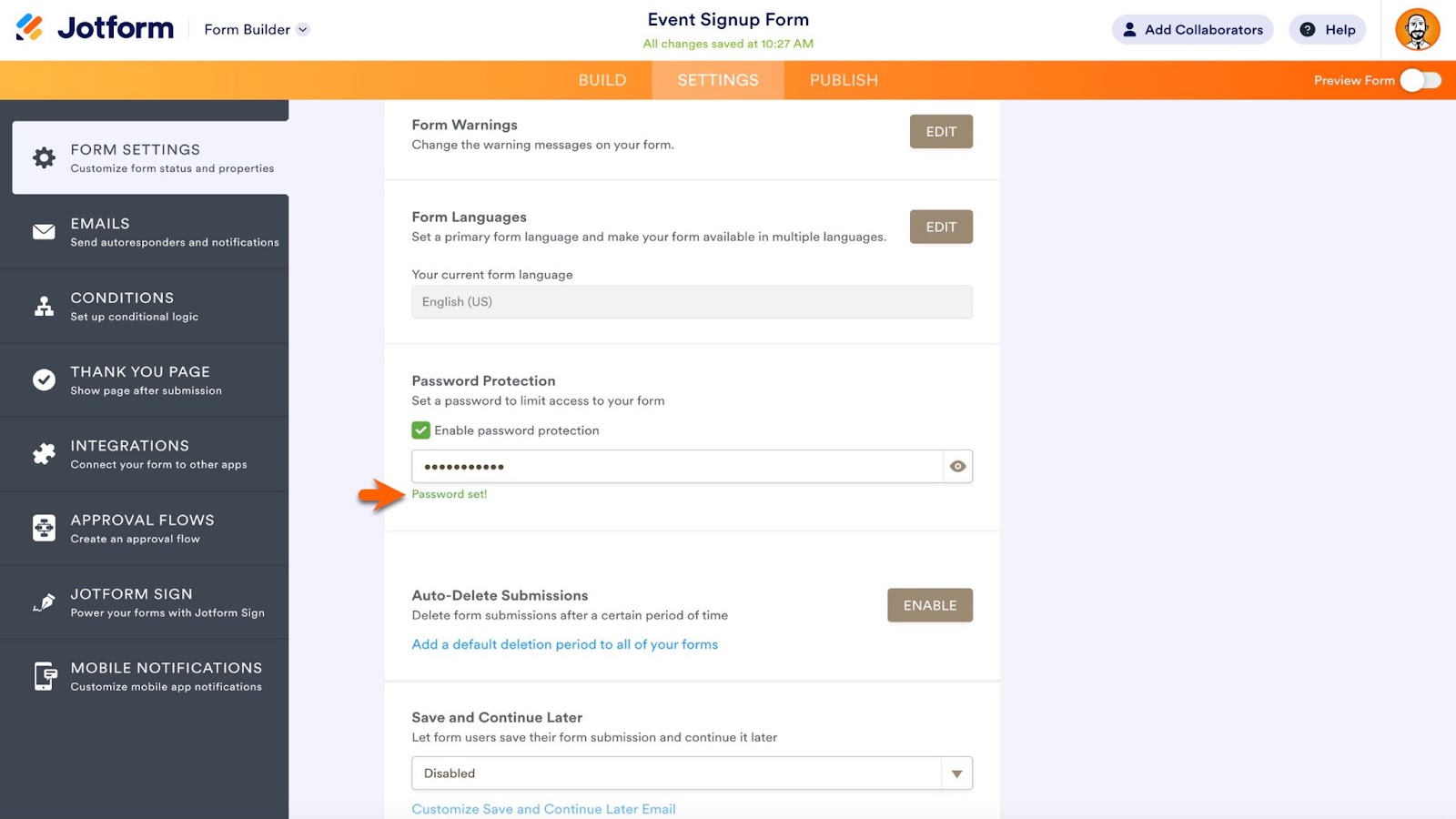The image size is (1456, 819).
Task: Select the Form Settings gear icon
Action: tap(44, 157)
